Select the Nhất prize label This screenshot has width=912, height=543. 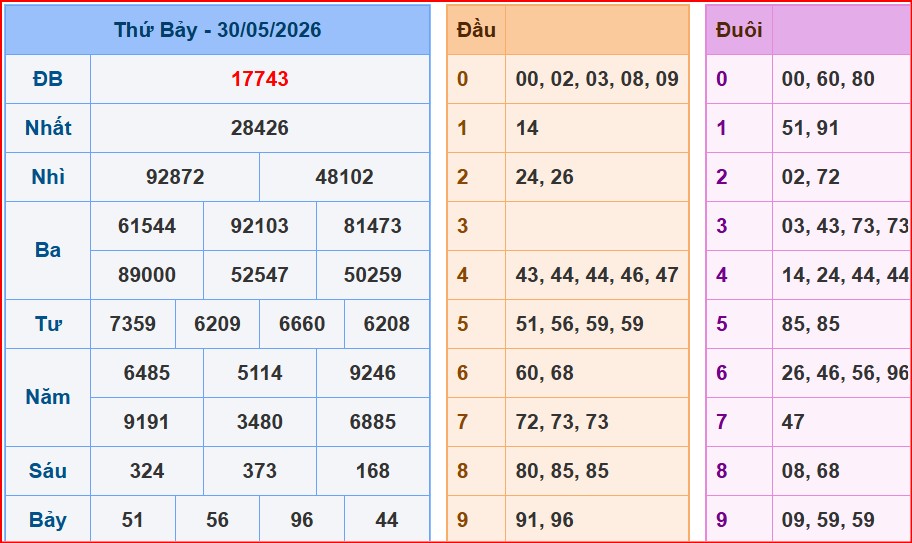point(48,127)
